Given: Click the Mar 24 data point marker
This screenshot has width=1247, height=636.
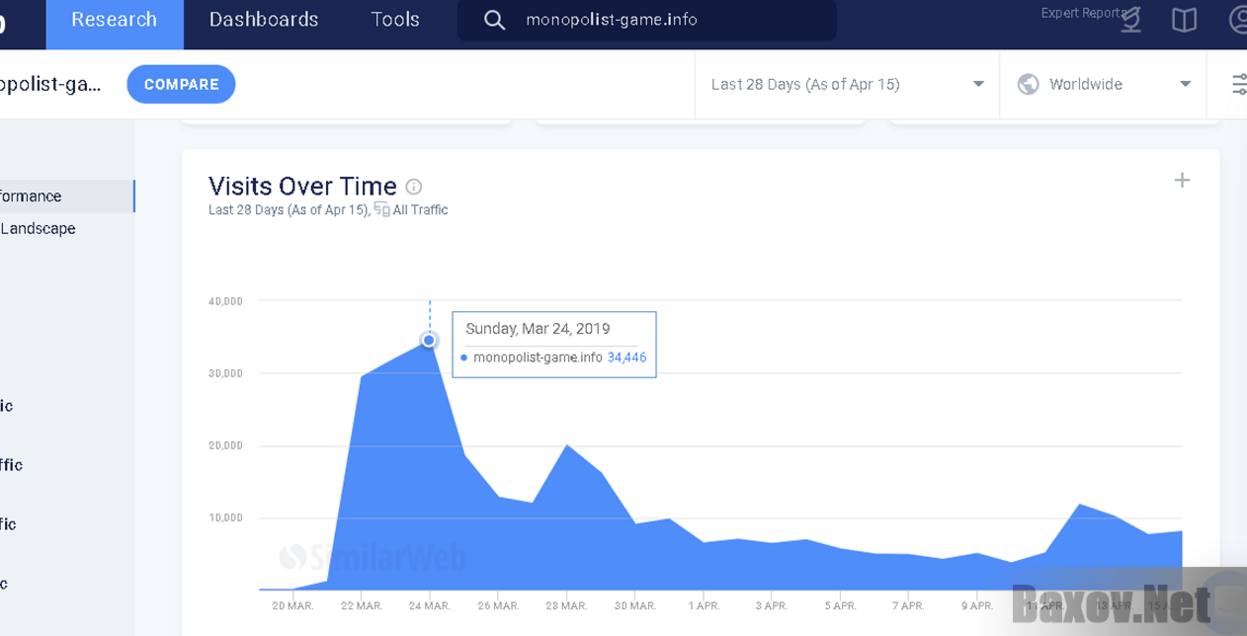Looking at the screenshot, I should pyautogui.click(x=429, y=340).
